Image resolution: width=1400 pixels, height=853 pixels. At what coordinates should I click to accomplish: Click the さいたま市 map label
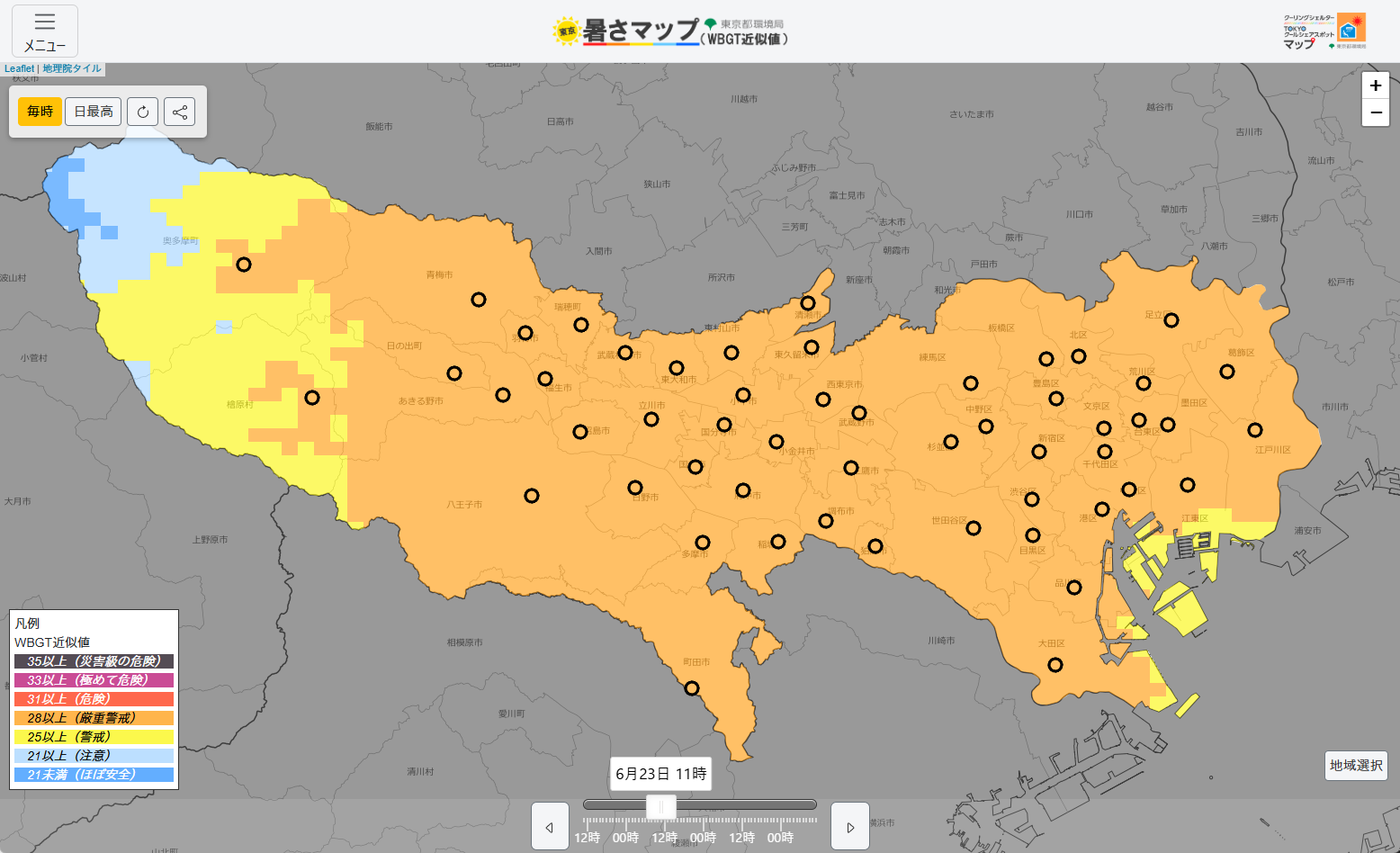click(x=972, y=114)
